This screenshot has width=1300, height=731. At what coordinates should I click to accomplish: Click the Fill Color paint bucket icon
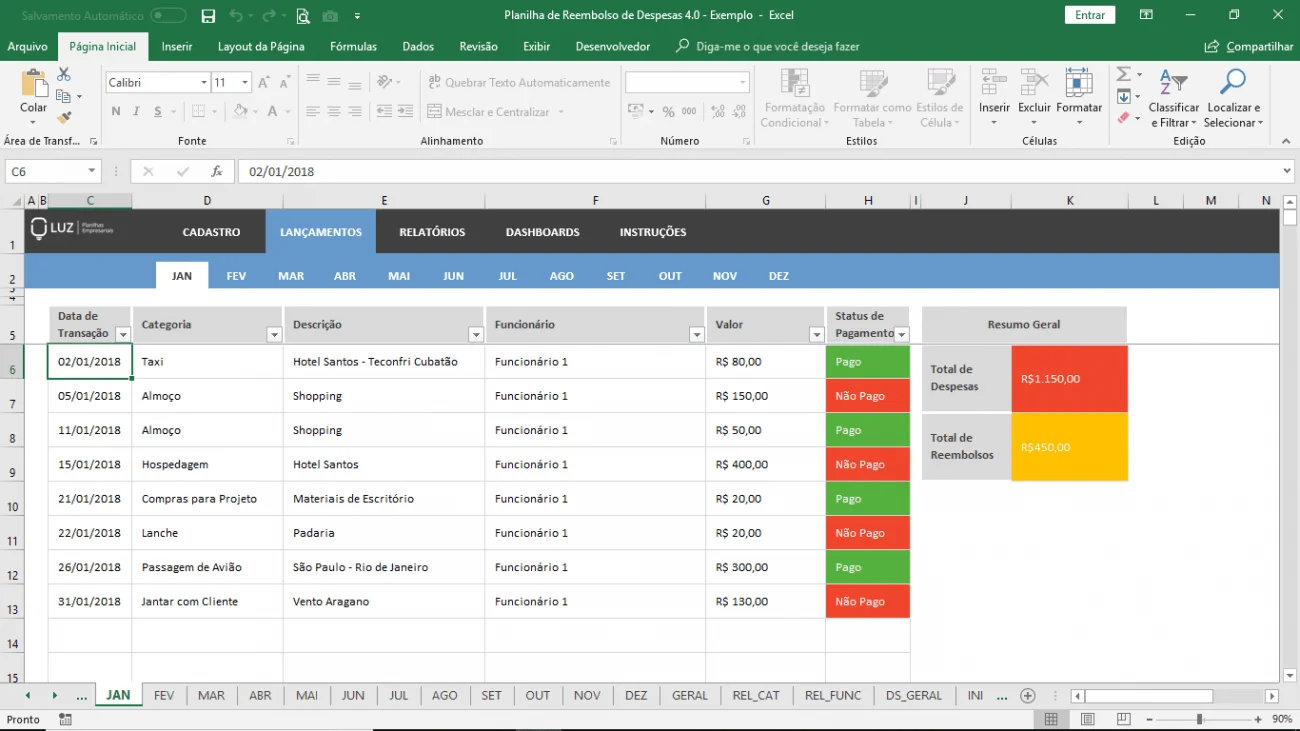point(242,112)
